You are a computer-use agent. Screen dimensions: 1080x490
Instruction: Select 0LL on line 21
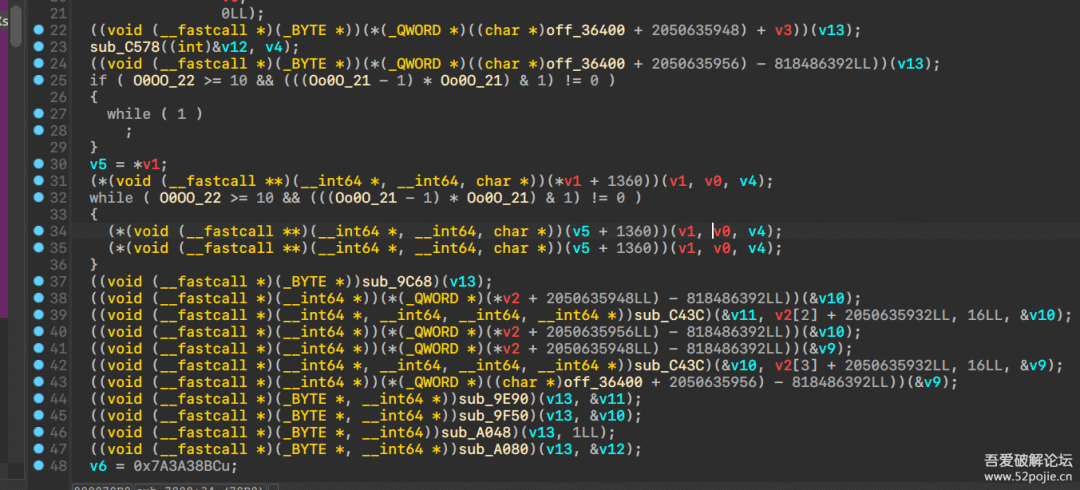coord(234,13)
